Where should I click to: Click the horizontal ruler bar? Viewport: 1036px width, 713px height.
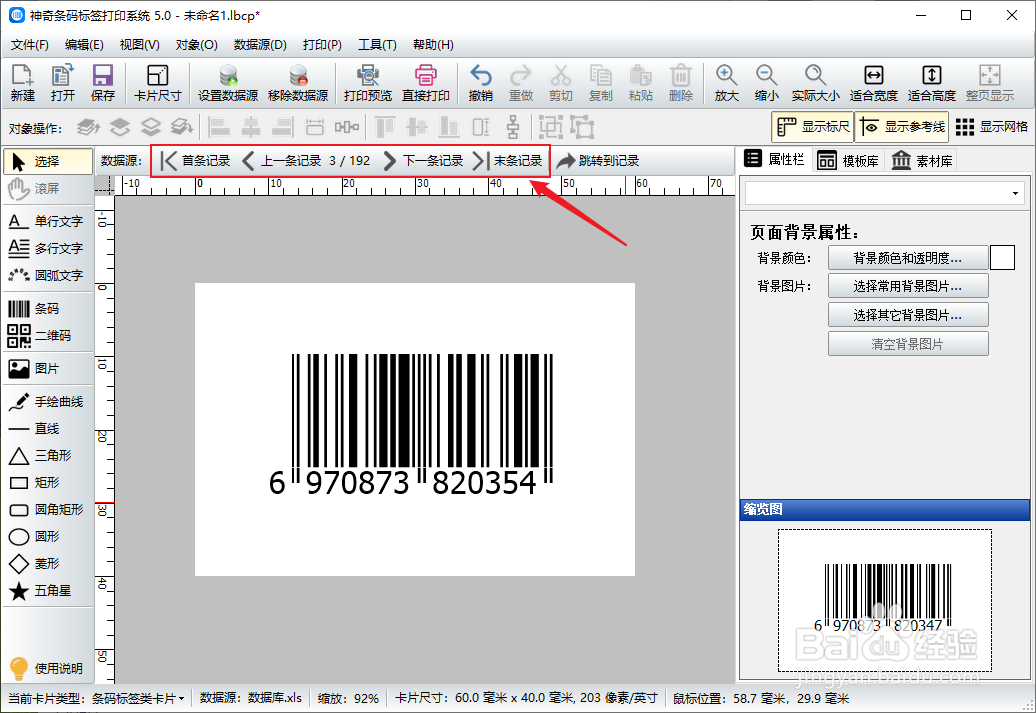425,186
